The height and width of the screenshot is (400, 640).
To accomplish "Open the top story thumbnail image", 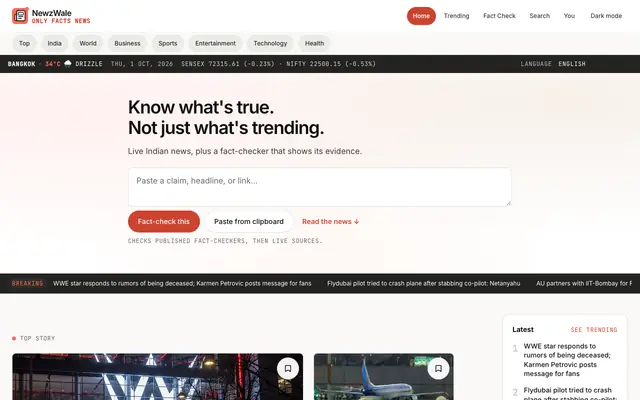I will coord(158,377).
